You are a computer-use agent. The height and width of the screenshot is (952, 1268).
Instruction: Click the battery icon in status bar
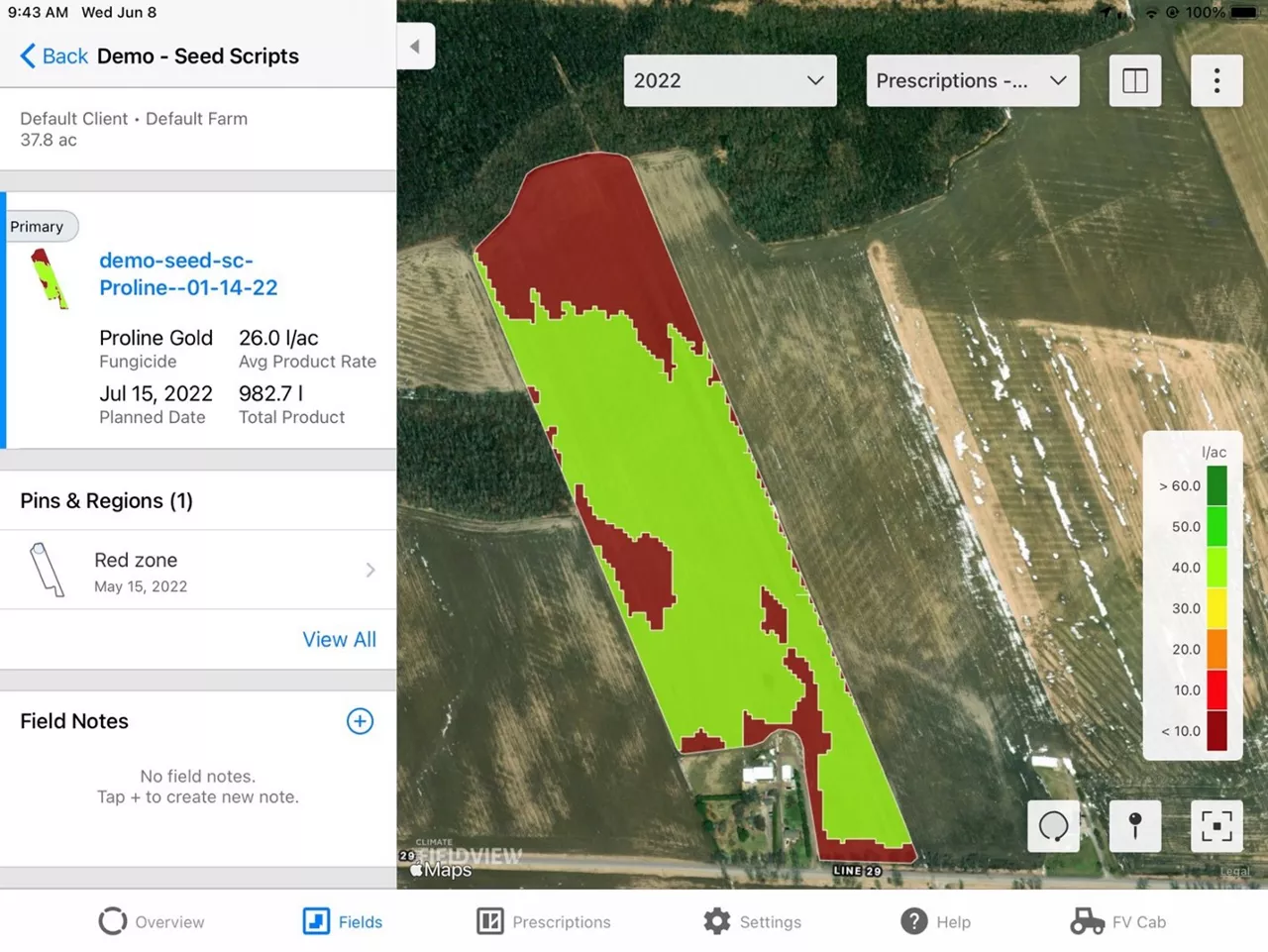point(1244,13)
